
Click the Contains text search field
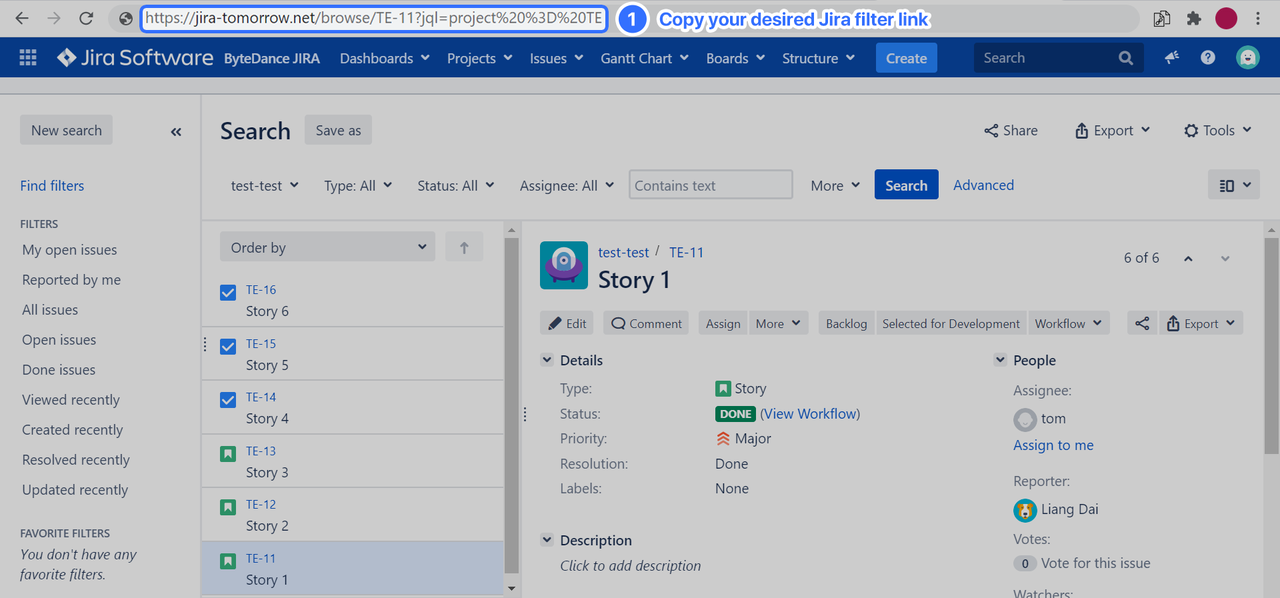coord(710,185)
